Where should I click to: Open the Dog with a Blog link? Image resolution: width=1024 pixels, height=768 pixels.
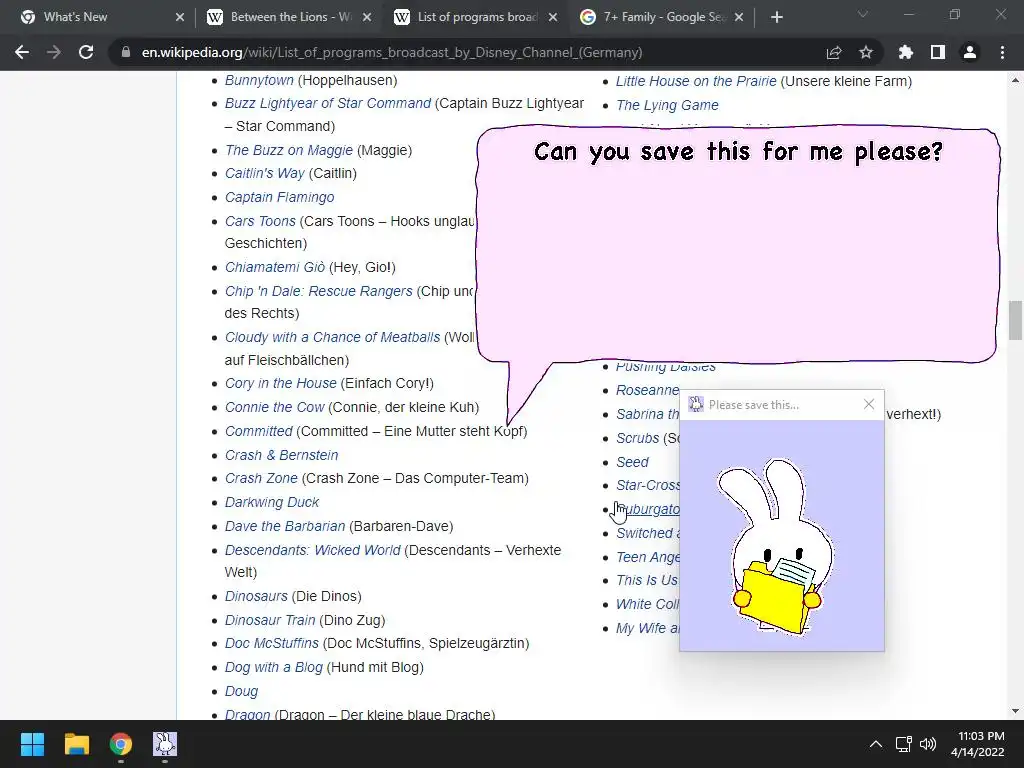coord(274,667)
